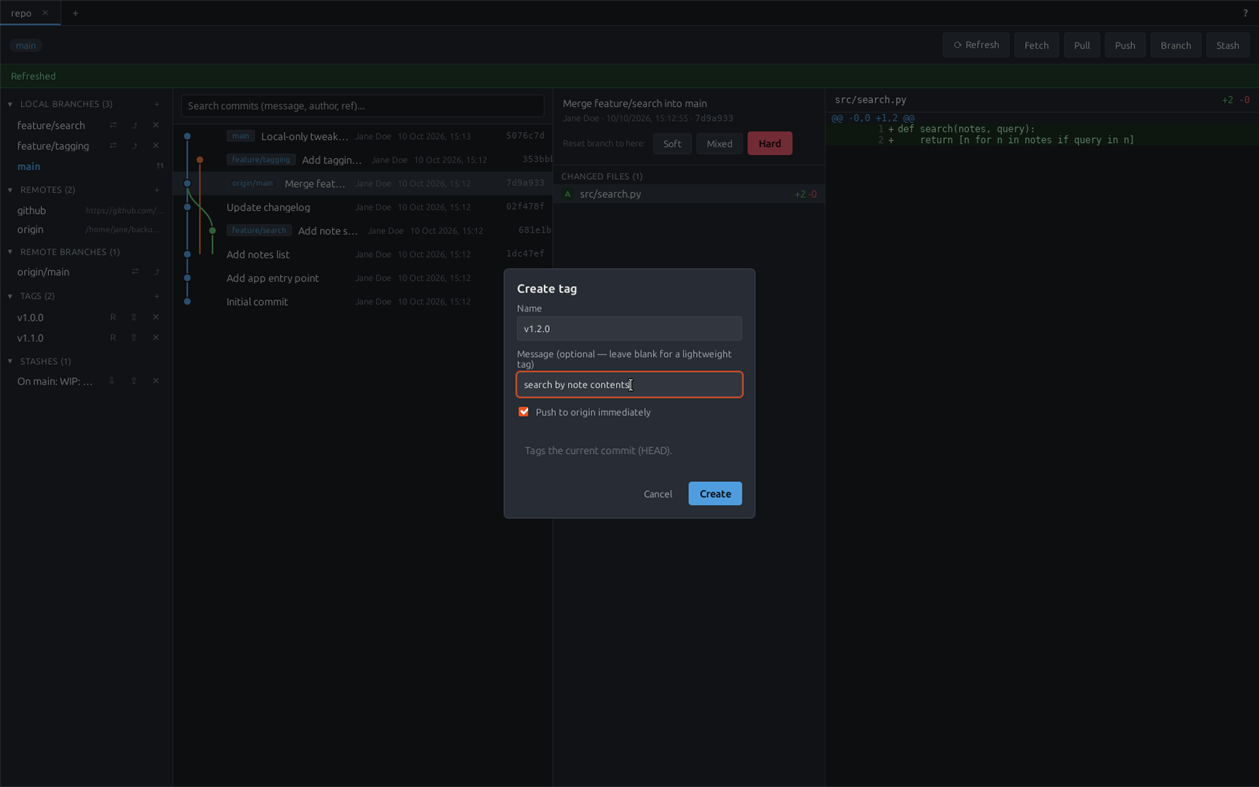The height and width of the screenshot is (787, 1259).
Task: Close the repo tab
Action: pyautogui.click(x=45, y=13)
